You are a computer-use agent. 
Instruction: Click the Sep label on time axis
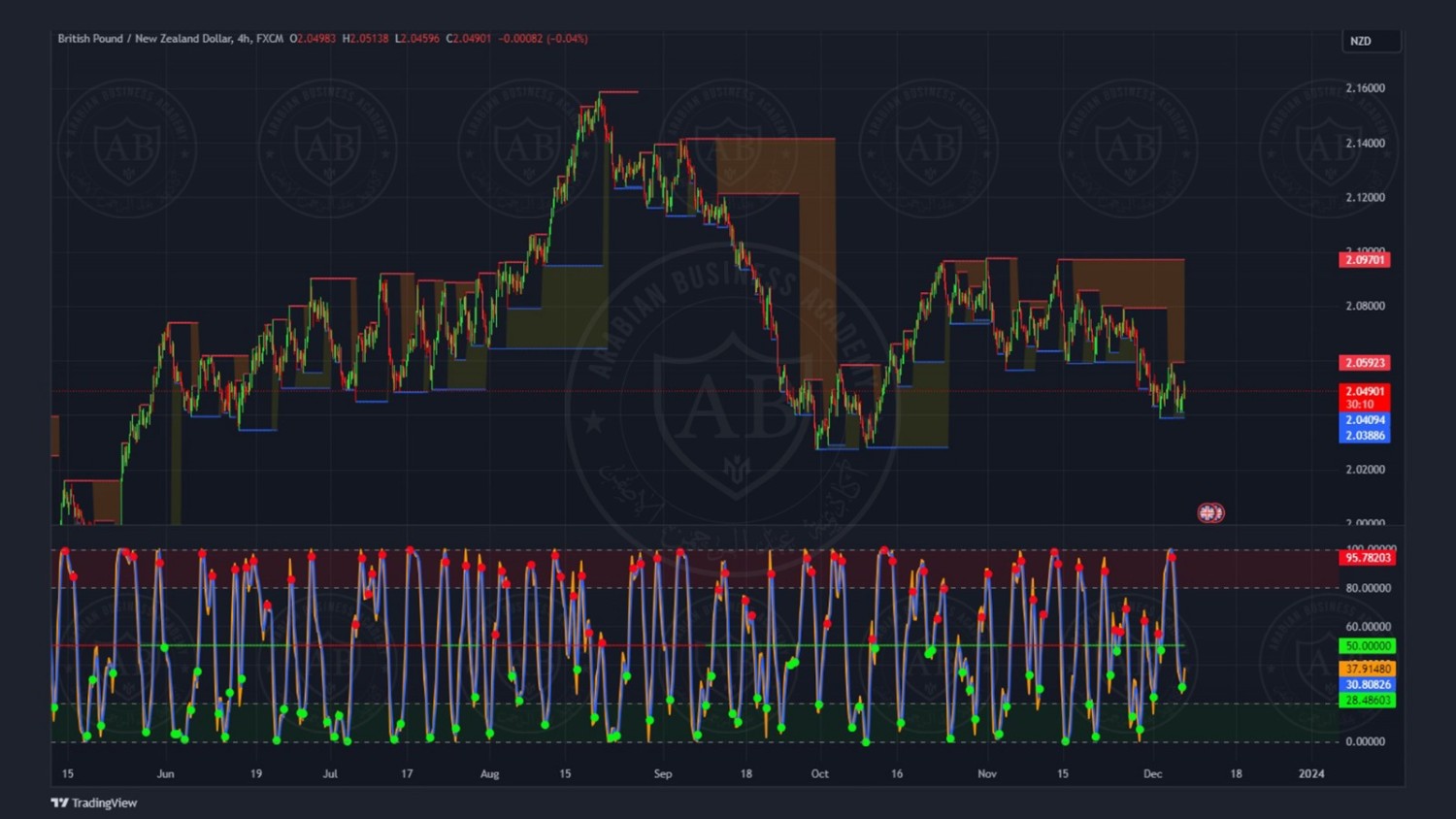point(663,774)
